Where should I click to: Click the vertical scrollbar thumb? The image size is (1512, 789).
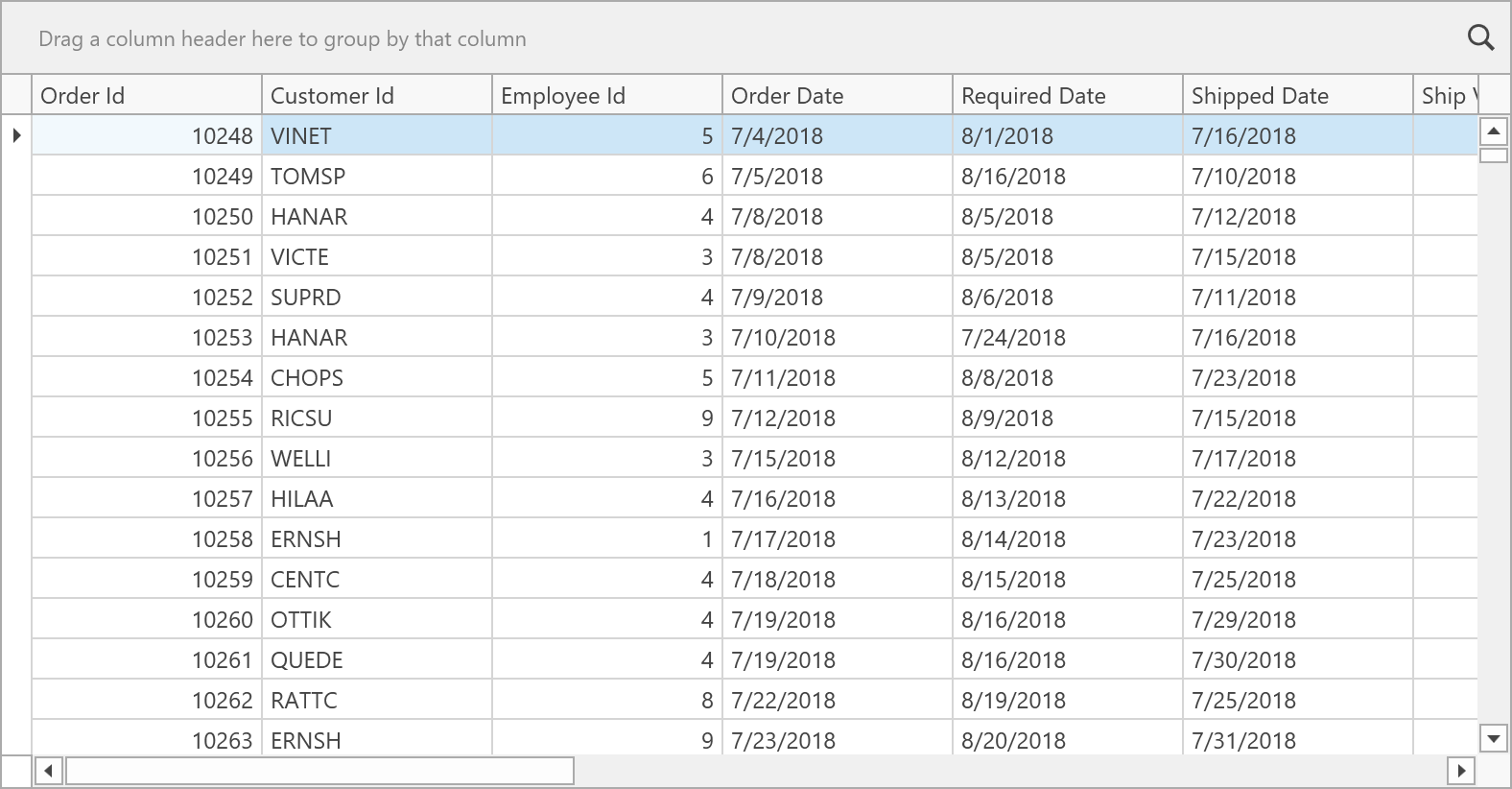tap(1494, 155)
